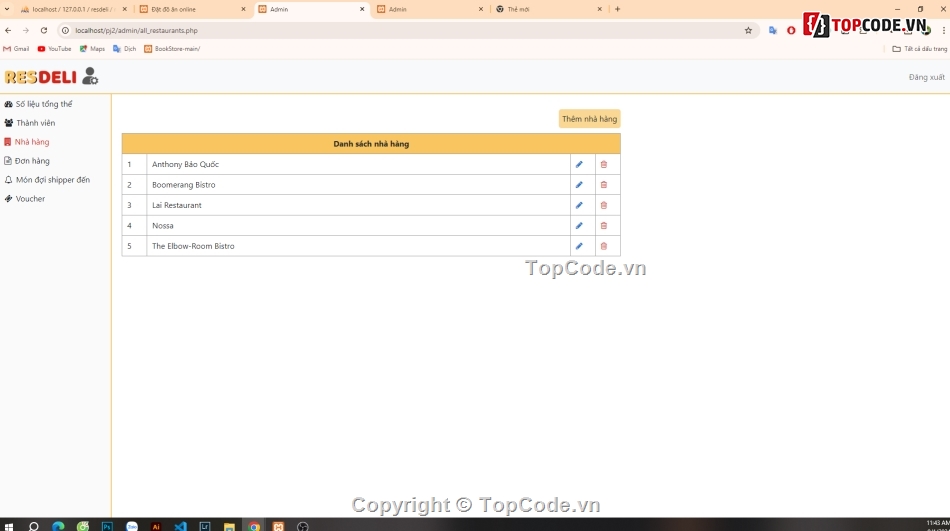Open the Voucher sidebar item
The width and height of the screenshot is (950, 531).
[x=30, y=199]
